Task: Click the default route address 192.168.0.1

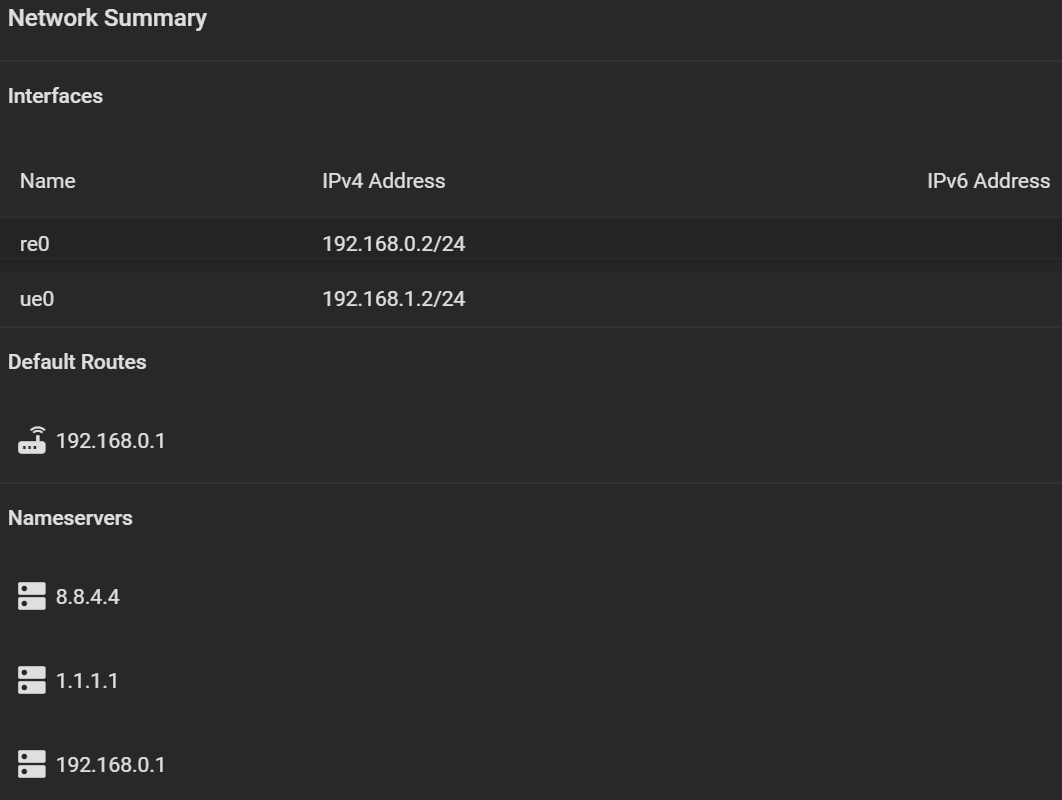Action: (110, 441)
